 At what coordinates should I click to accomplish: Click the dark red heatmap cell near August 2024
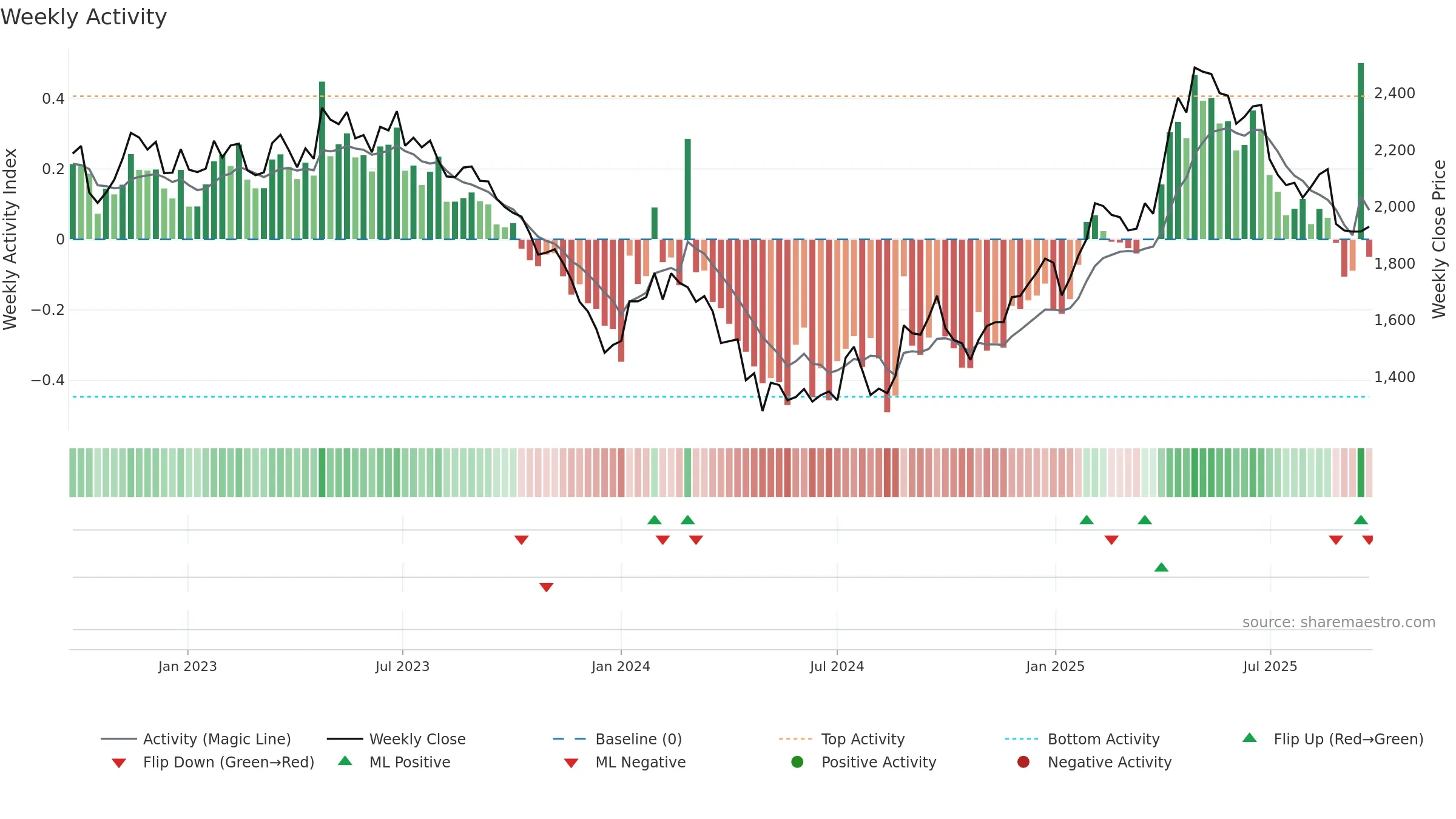coord(887,473)
